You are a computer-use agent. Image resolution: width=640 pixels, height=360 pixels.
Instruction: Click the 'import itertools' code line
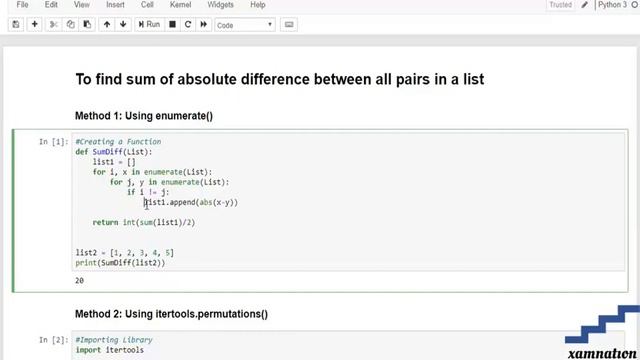[109, 350]
